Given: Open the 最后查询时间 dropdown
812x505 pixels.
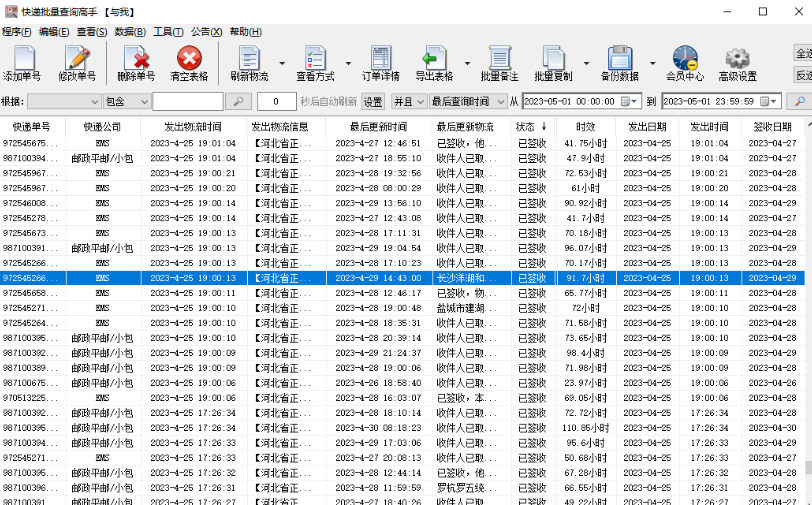Looking at the screenshot, I should coord(468,102).
